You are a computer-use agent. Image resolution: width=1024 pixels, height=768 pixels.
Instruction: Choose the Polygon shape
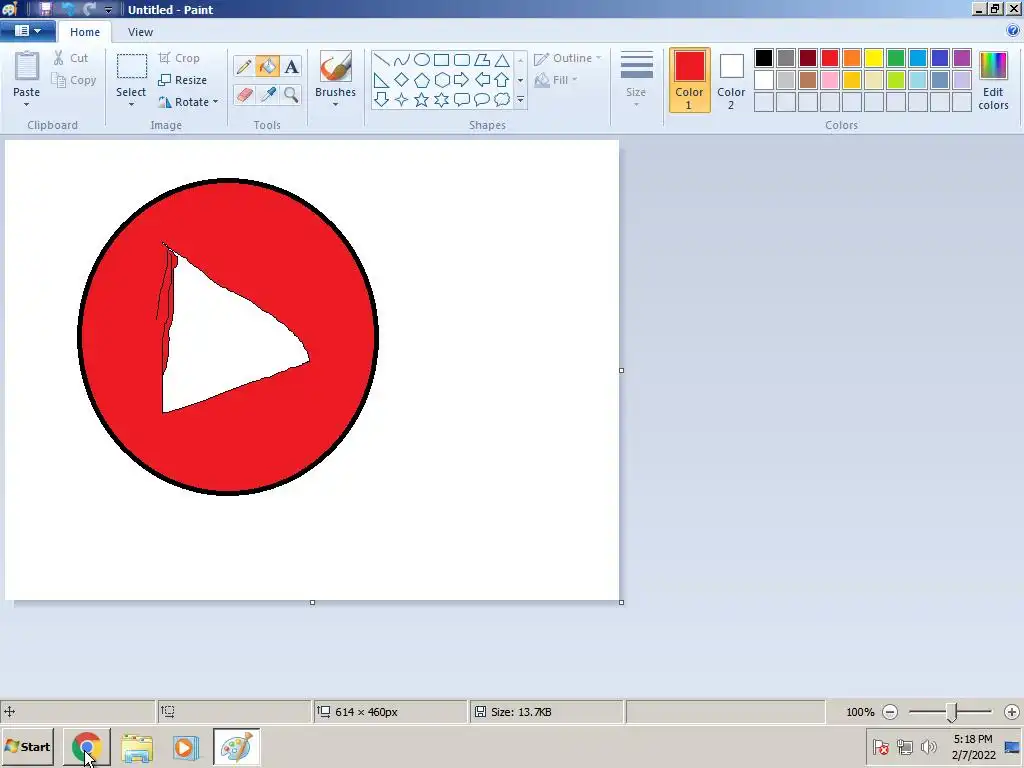(x=482, y=60)
